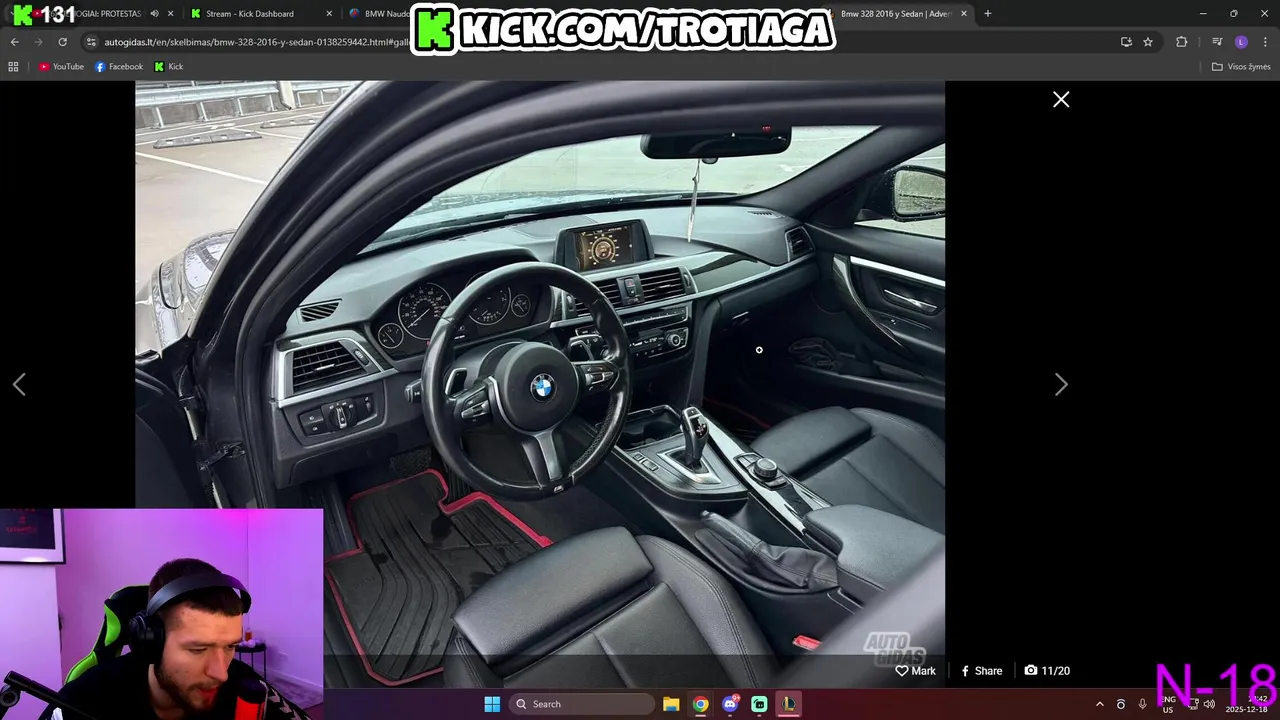Close the Stream - Kick Dashboard tab

click(x=329, y=14)
